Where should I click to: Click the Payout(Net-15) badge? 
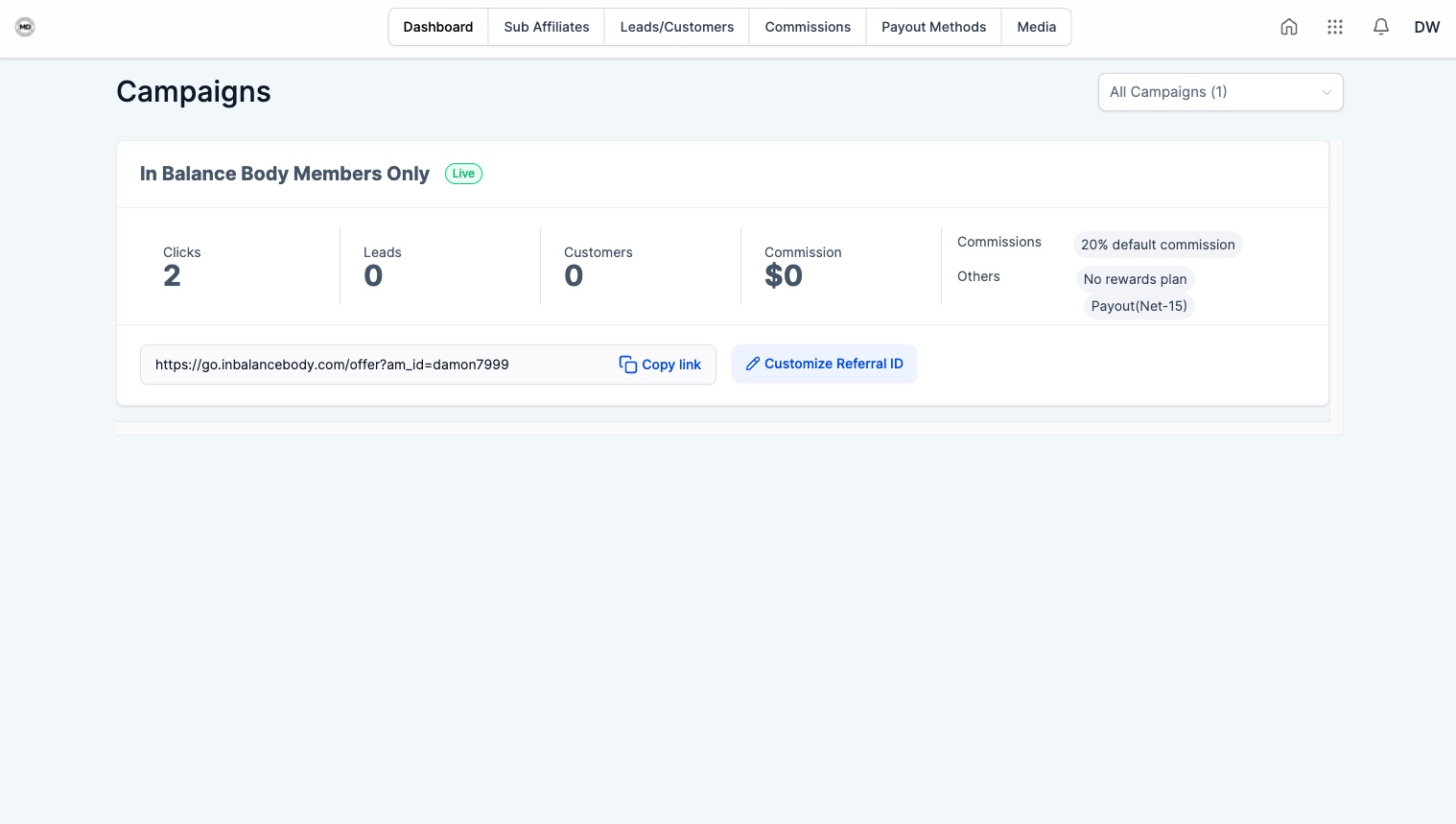[x=1139, y=305]
